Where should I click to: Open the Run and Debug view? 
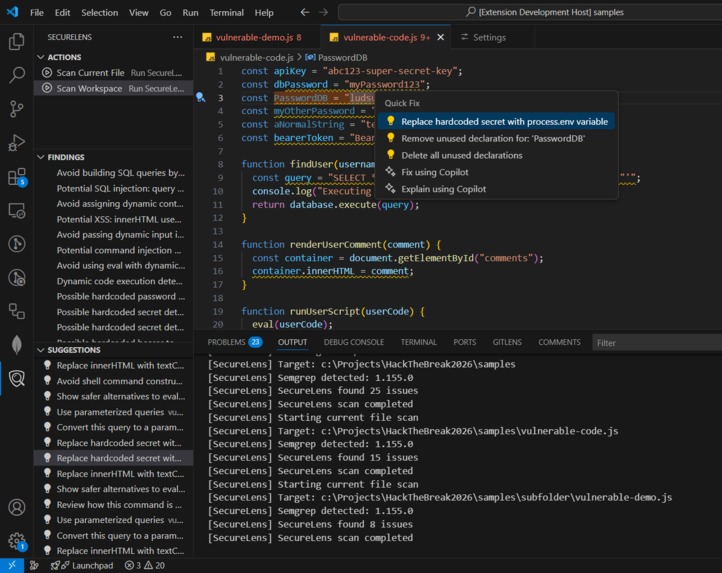coord(17,143)
